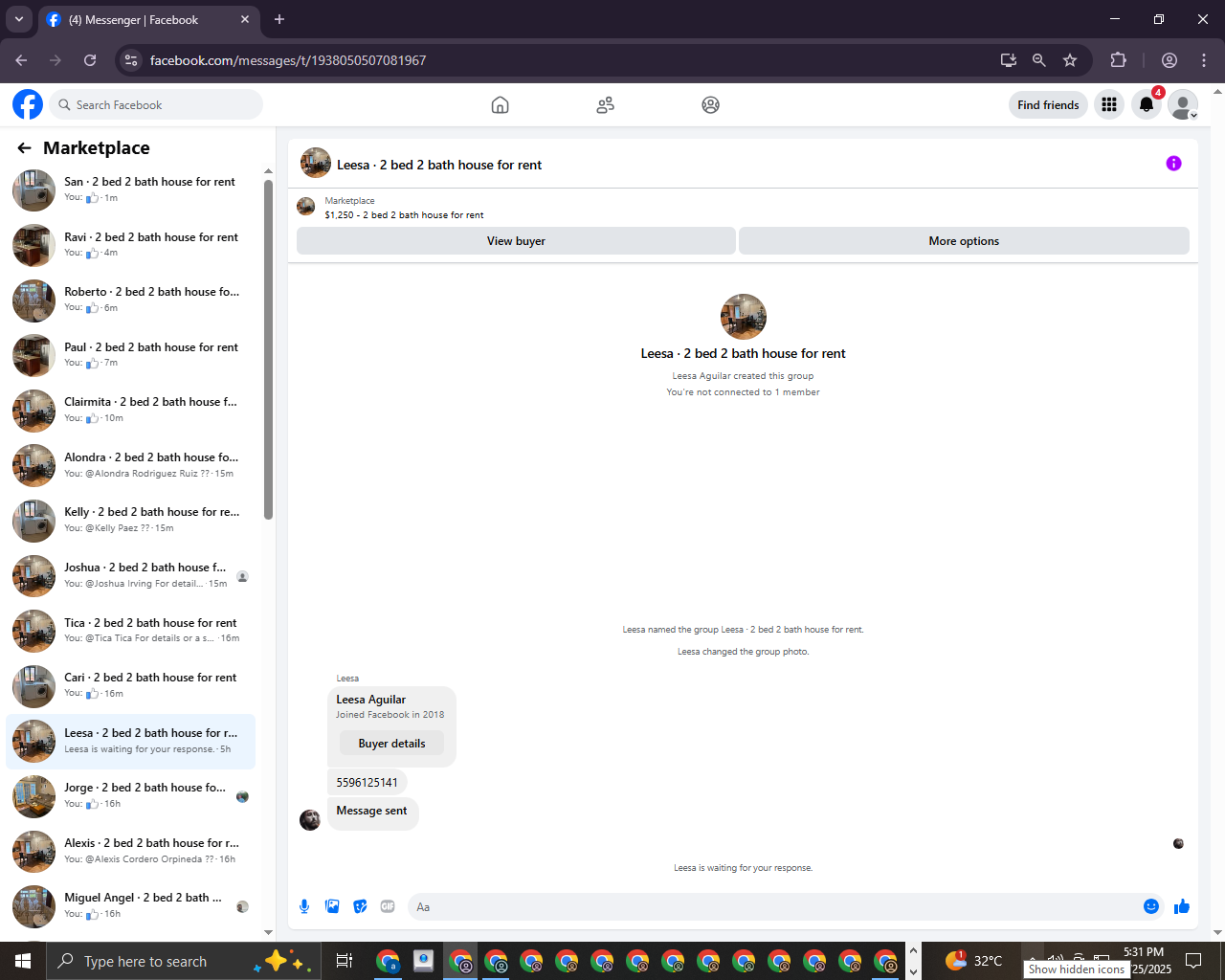Open the conversation information icon

tap(1173, 164)
